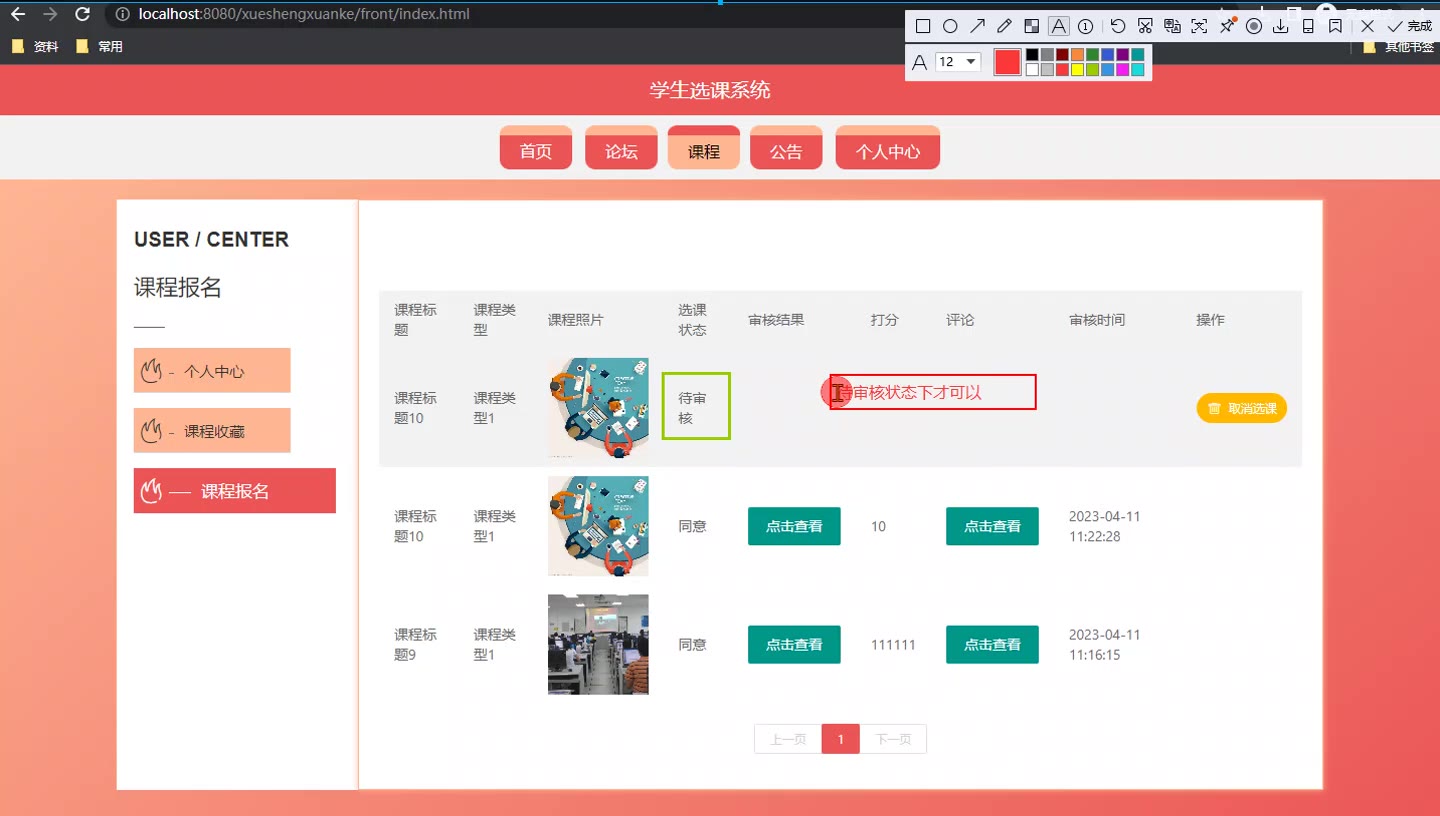The width and height of the screenshot is (1440, 816).
Task: Click the USER / CENTER heading
Action: pyautogui.click(x=211, y=239)
